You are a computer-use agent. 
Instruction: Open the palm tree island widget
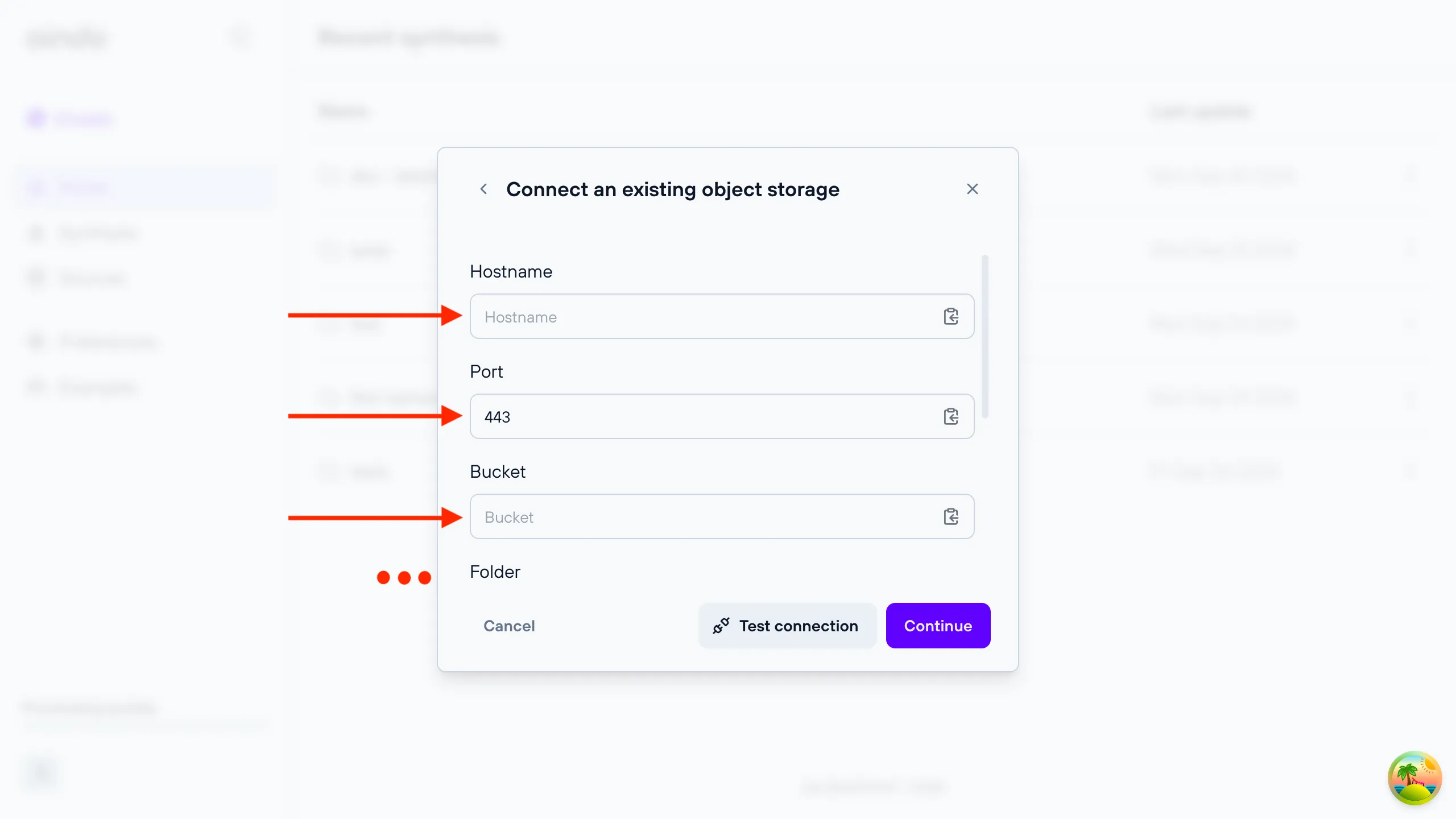pyautogui.click(x=1414, y=778)
